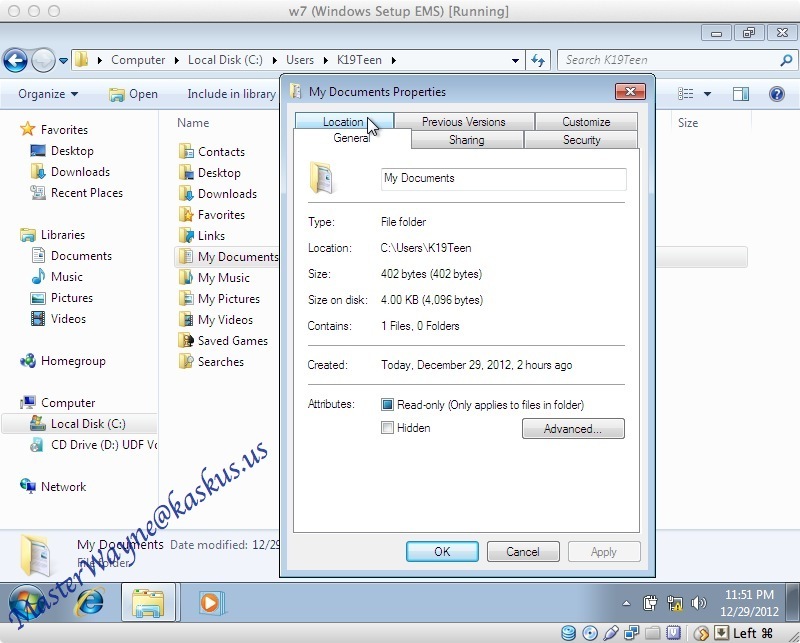Click the blue help question icon

pyautogui.click(x=777, y=93)
